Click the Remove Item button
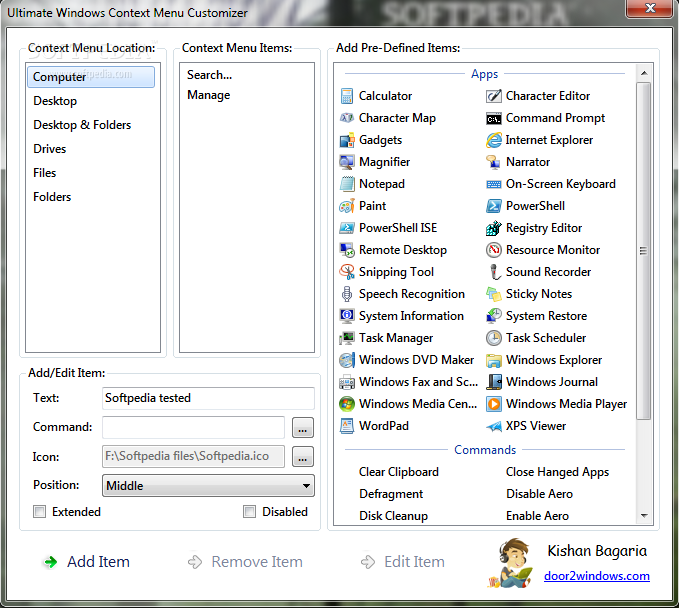The height and width of the screenshot is (608, 679). 245,562
